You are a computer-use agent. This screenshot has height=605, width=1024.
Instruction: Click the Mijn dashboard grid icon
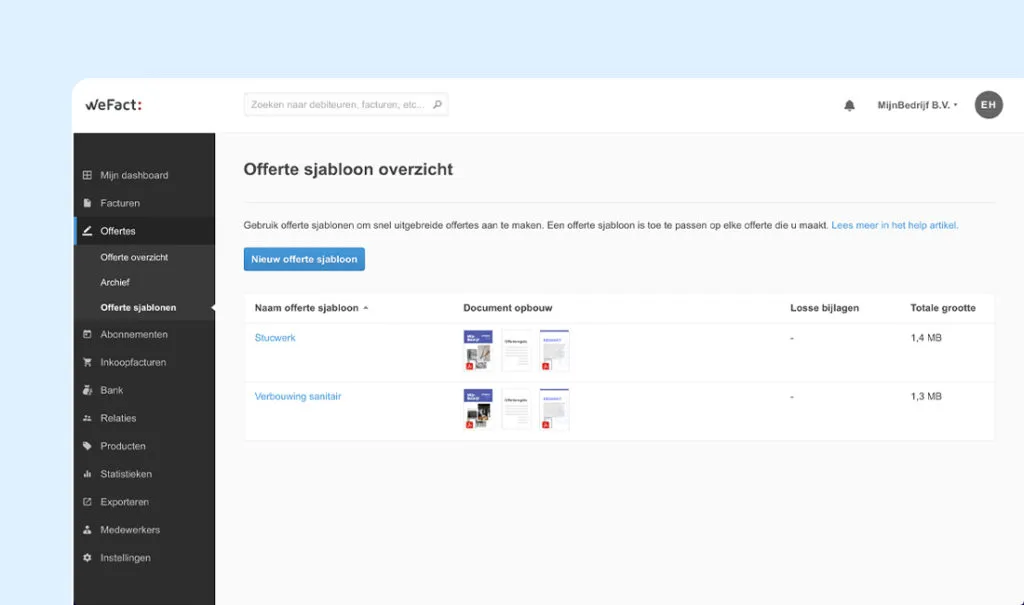click(88, 174)
